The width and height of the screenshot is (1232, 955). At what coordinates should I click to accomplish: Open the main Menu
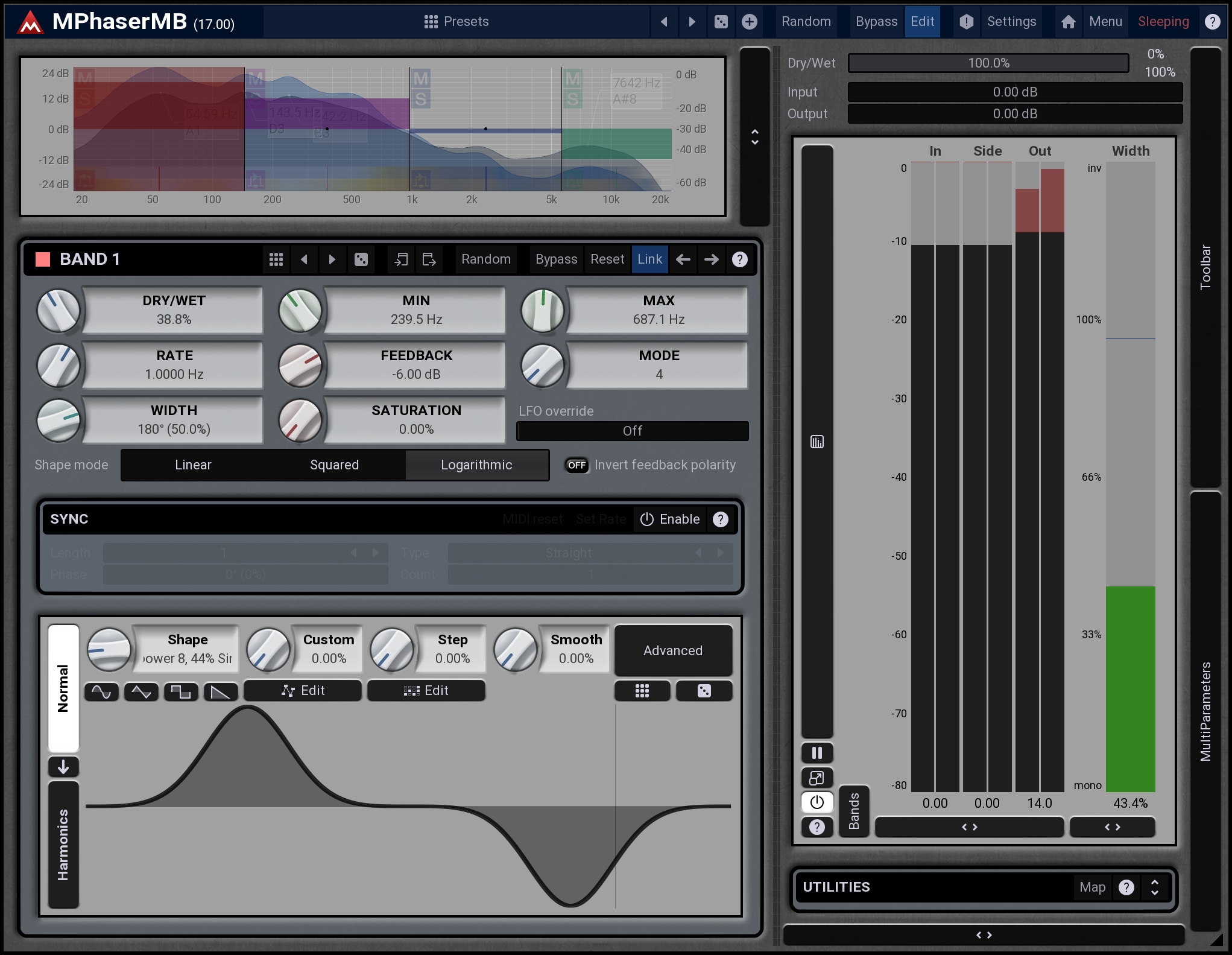1105,22
